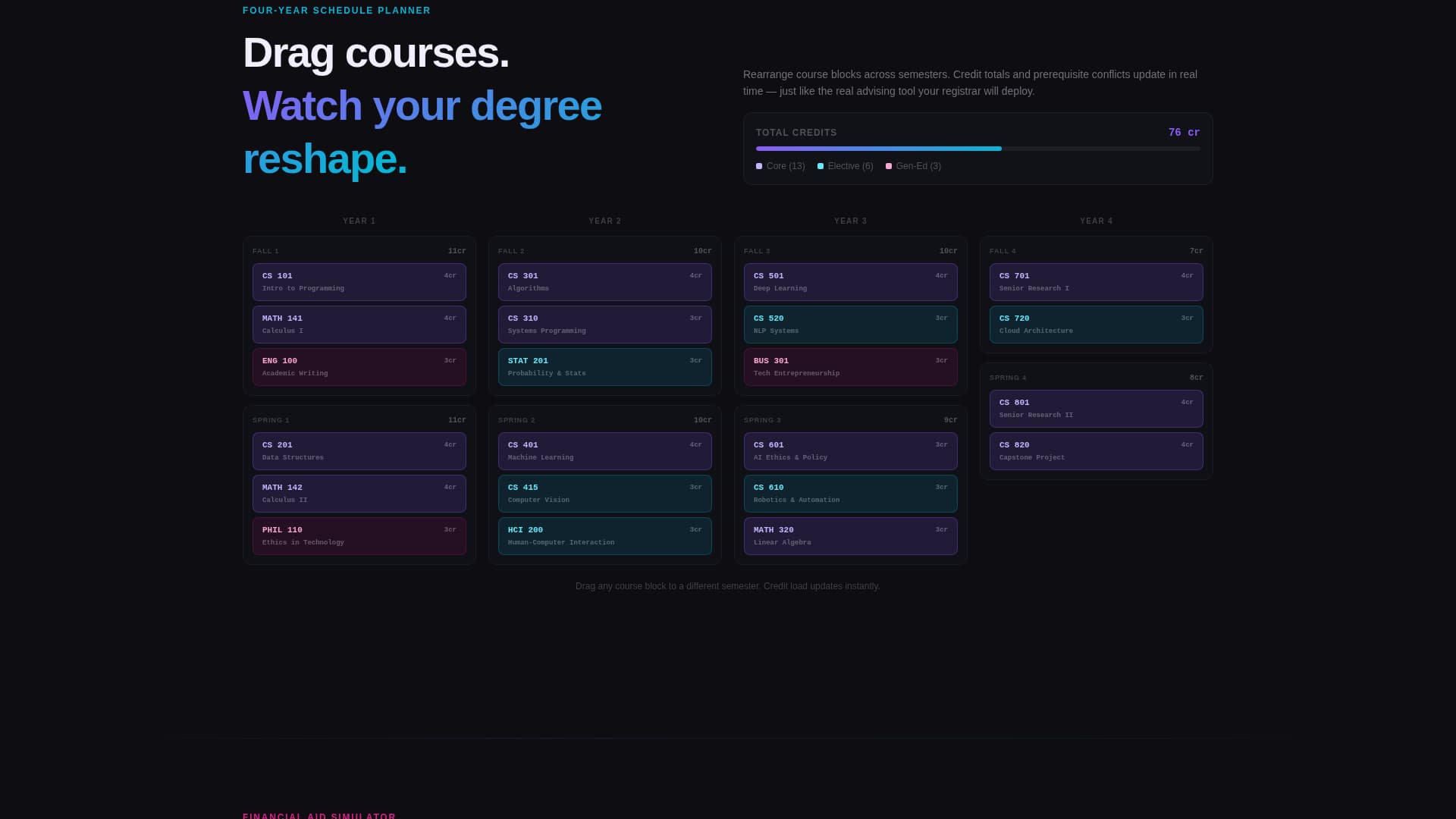The width and height of the screenshot is (1456, 819).
Task: Select the CS 415 Computer Vision block
Action: pos(604,494)
